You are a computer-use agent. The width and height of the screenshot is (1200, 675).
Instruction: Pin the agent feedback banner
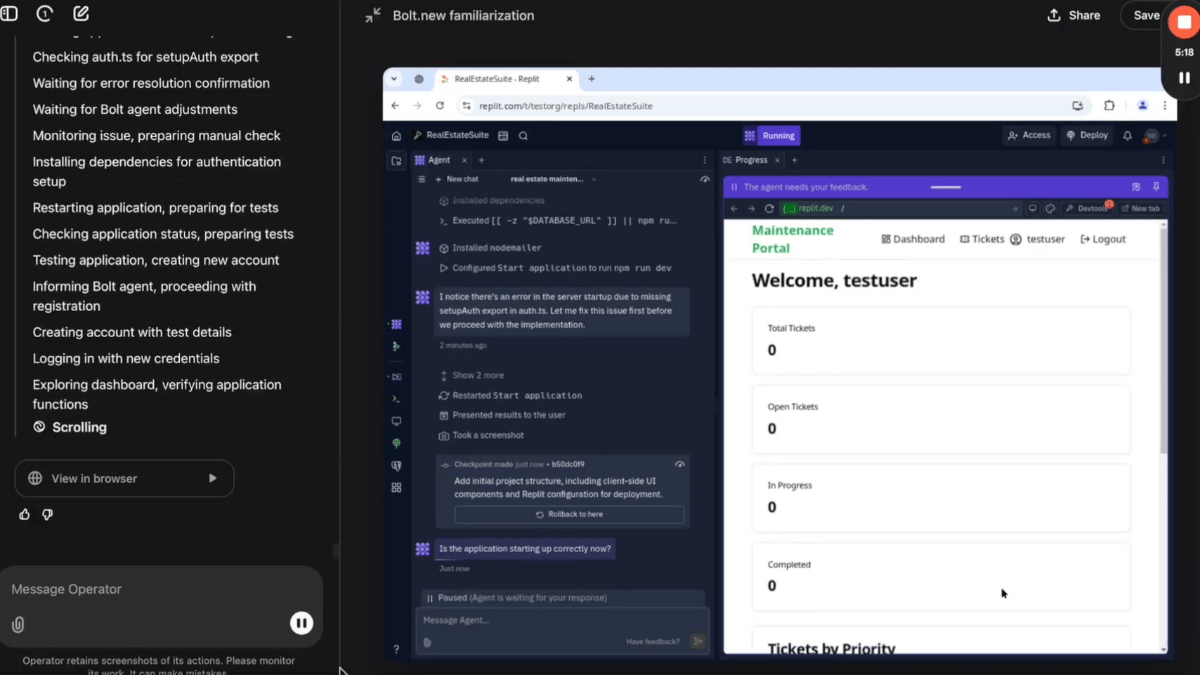click(1156, 187)
